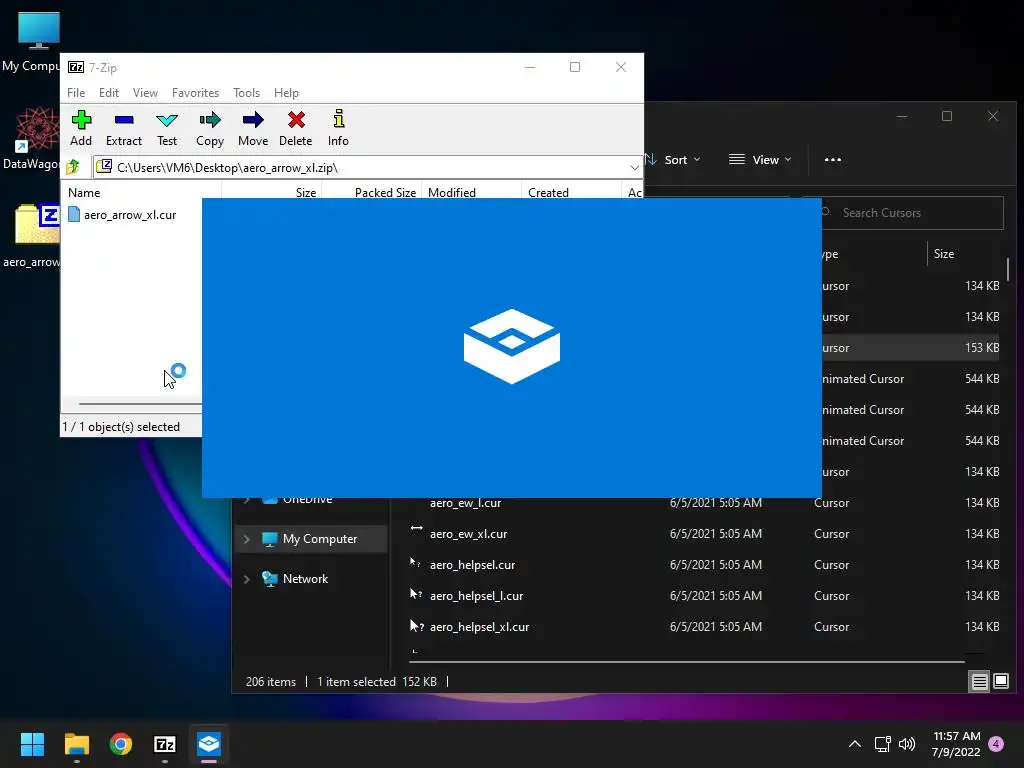The height and width of the screenshot is (768, 1024).
Task: Open the See more ellipsis menu in Explorer
Action: (833, 160)
